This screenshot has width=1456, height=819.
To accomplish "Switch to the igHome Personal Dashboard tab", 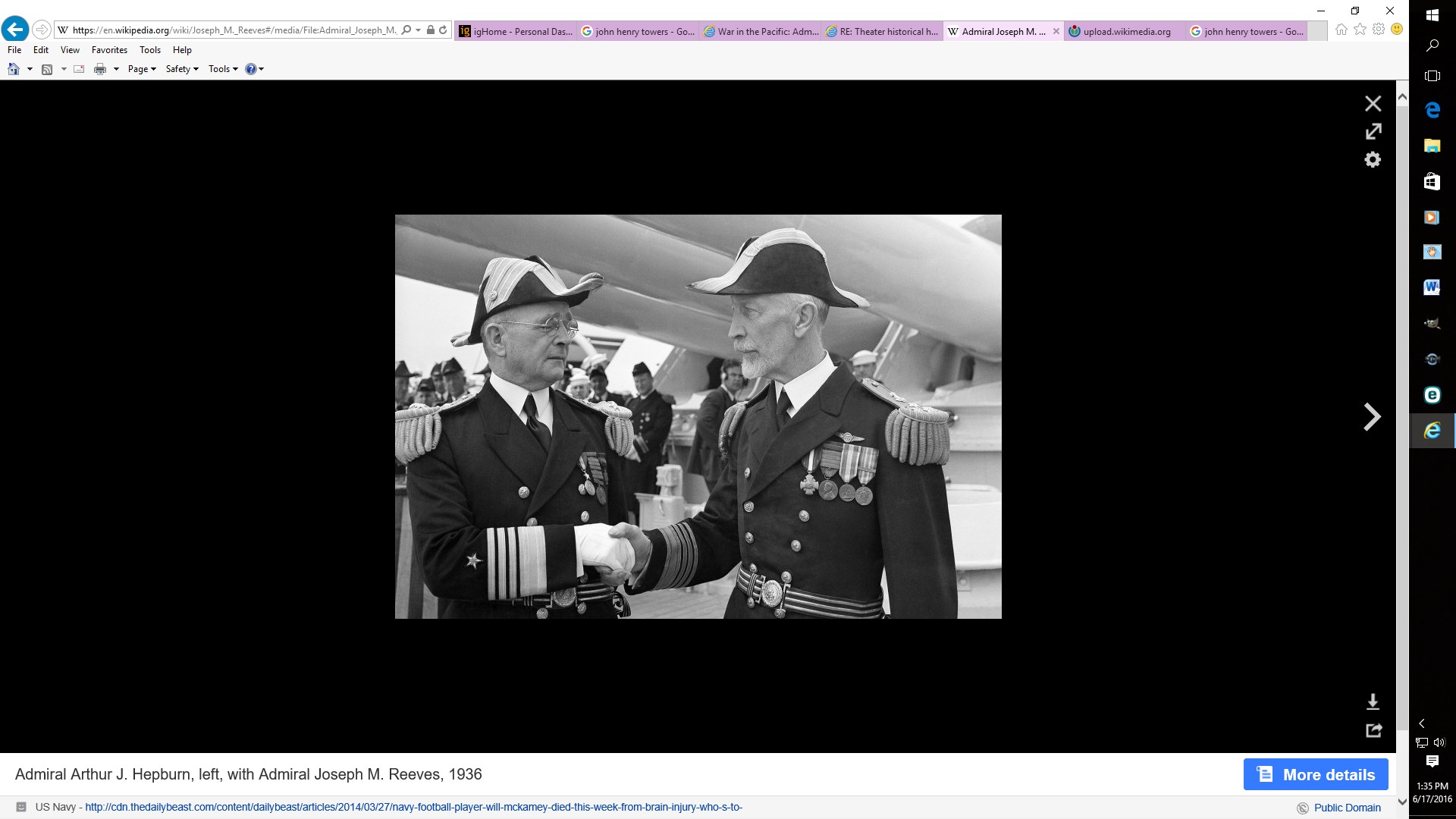I will pos(516,31).
